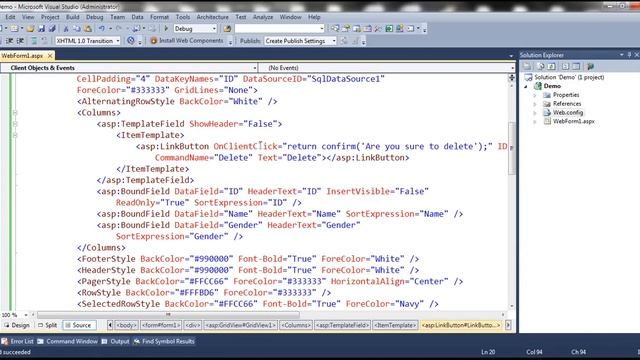Click the Comment out selected lines icon

tap(34, 41)
